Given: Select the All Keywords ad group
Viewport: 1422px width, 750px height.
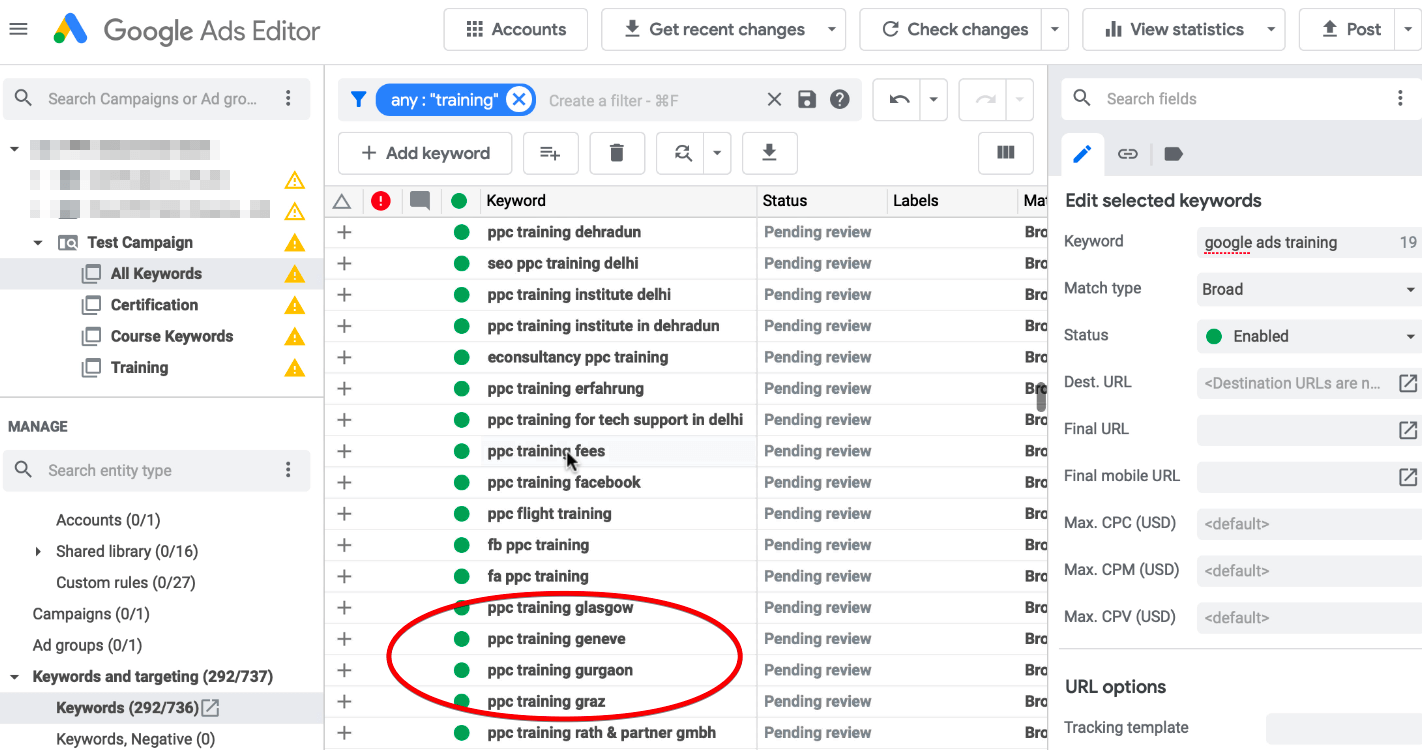Looking at the screenshot, I should click(x=156, y=274).
